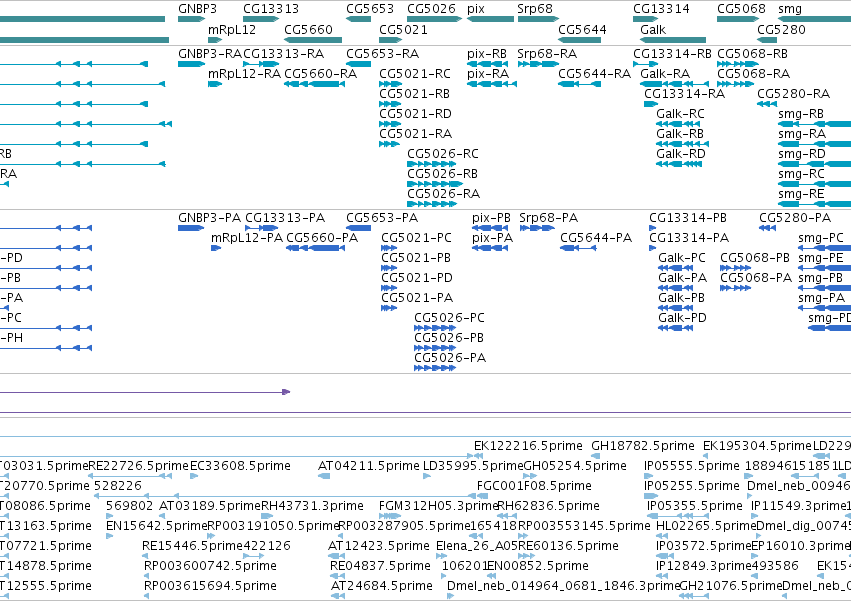Select EST FGC001F08.5prime
The height and width of the screenshot is (601, 851).
(x=534, y=486)
